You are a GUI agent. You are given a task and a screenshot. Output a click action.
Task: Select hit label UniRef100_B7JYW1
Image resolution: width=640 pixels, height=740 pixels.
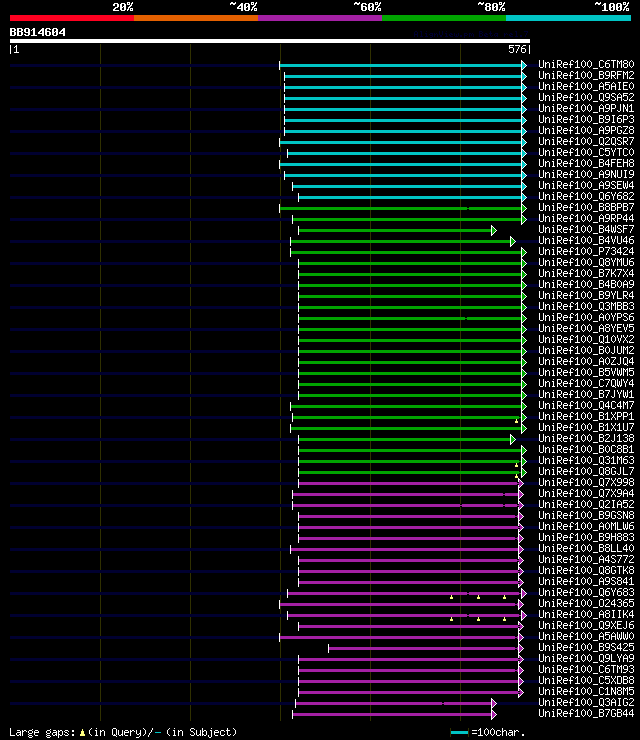pyautogui.click(x=586, y=394)
